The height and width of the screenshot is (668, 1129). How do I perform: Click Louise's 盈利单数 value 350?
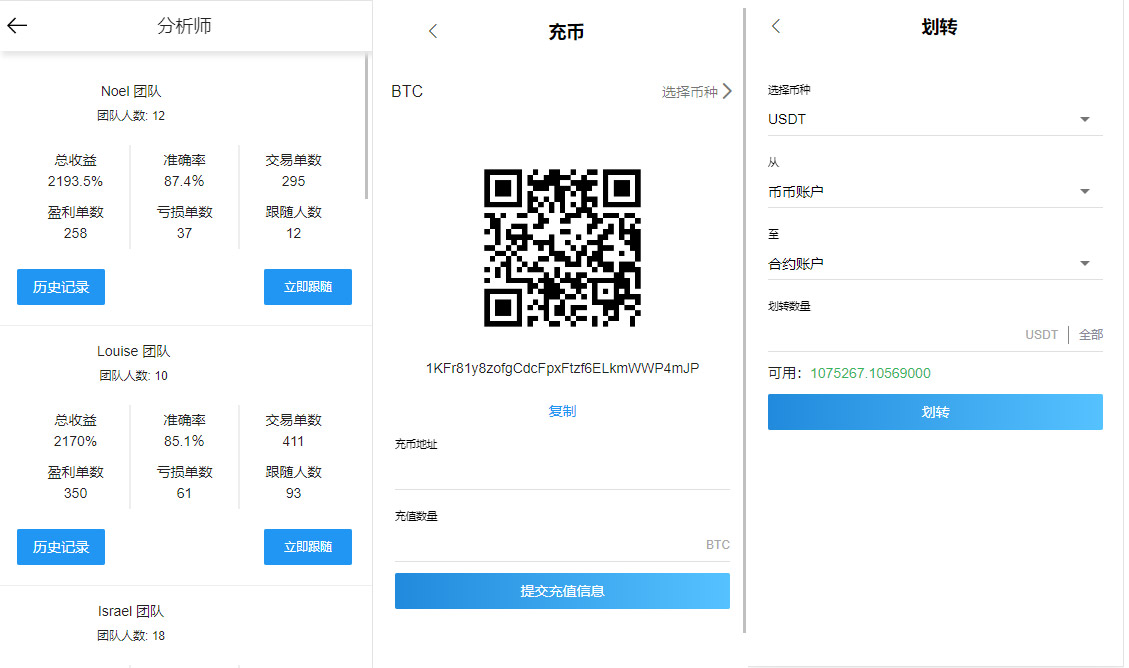(75, 493)
